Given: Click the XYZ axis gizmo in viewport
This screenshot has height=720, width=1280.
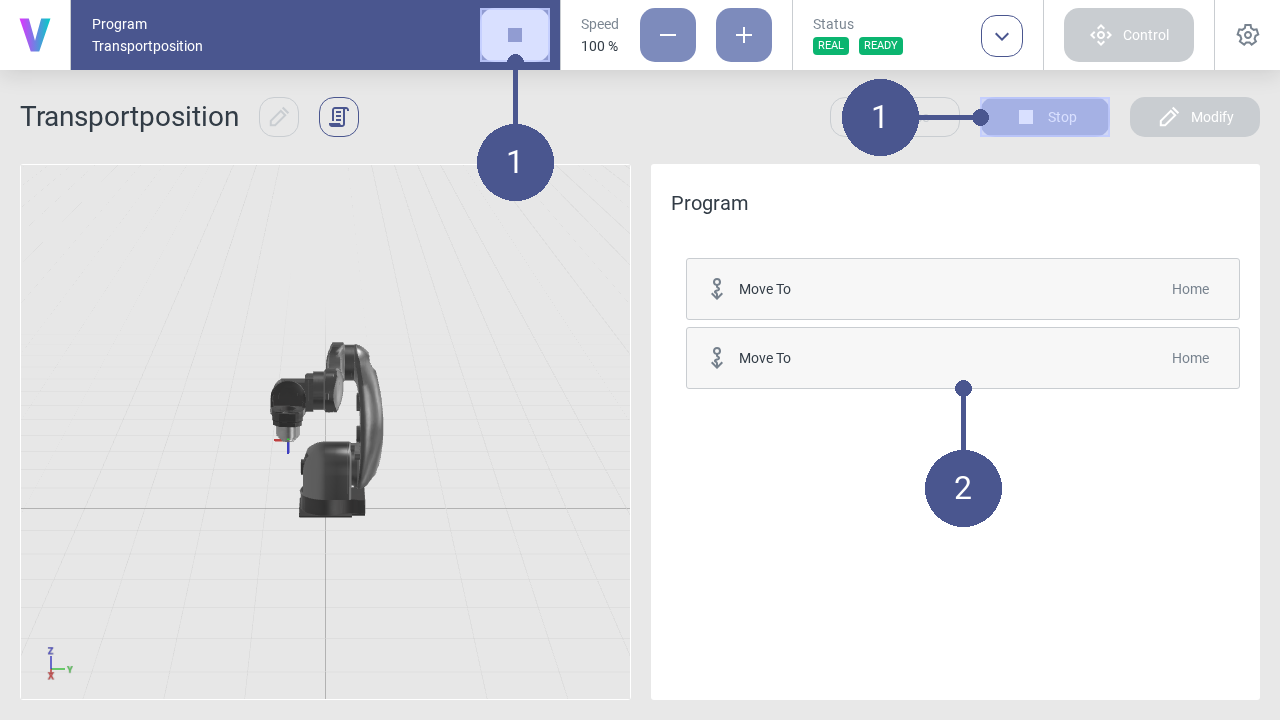Looking at the screenshot, I should coord(54,664).
